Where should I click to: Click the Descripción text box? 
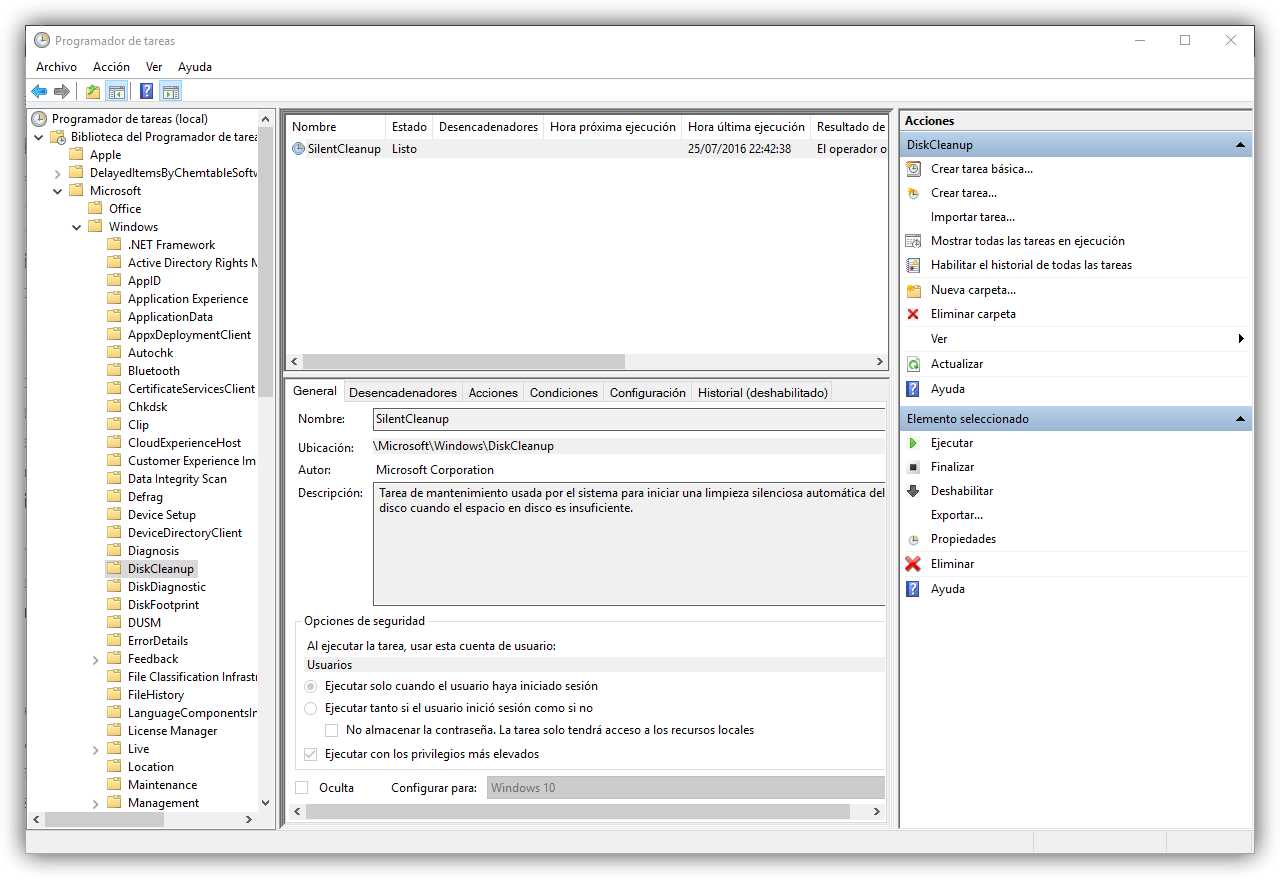[x=629, y=544]
